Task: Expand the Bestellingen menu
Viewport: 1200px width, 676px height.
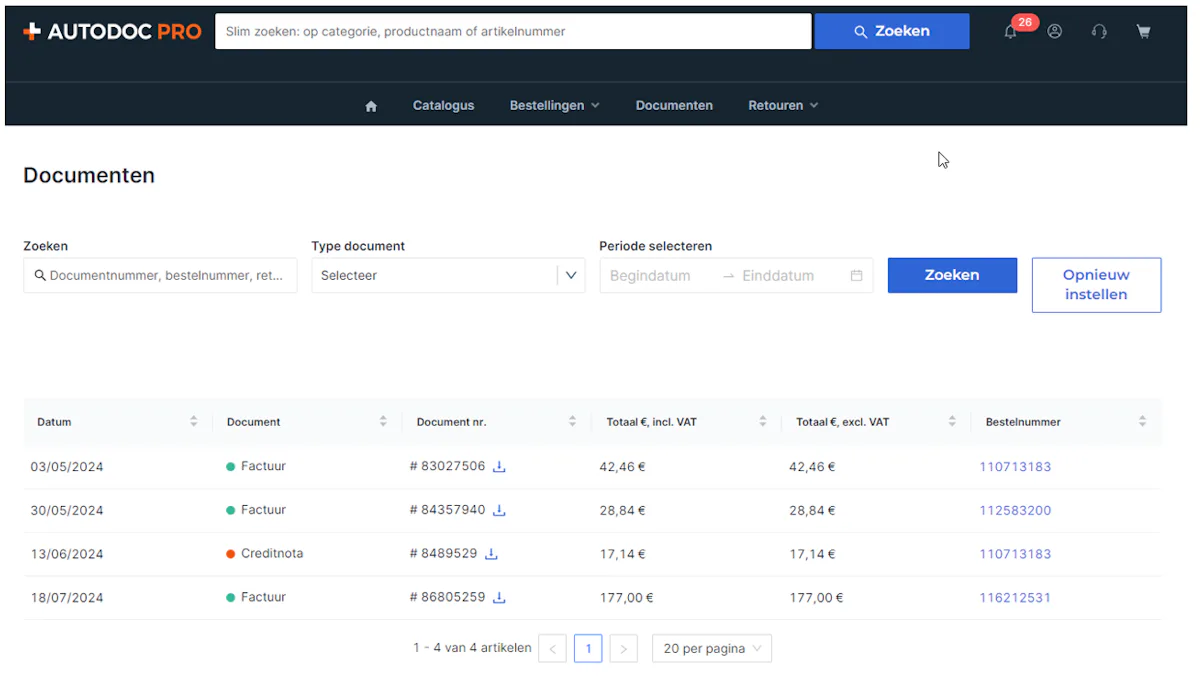Action: tap(554, 105)
